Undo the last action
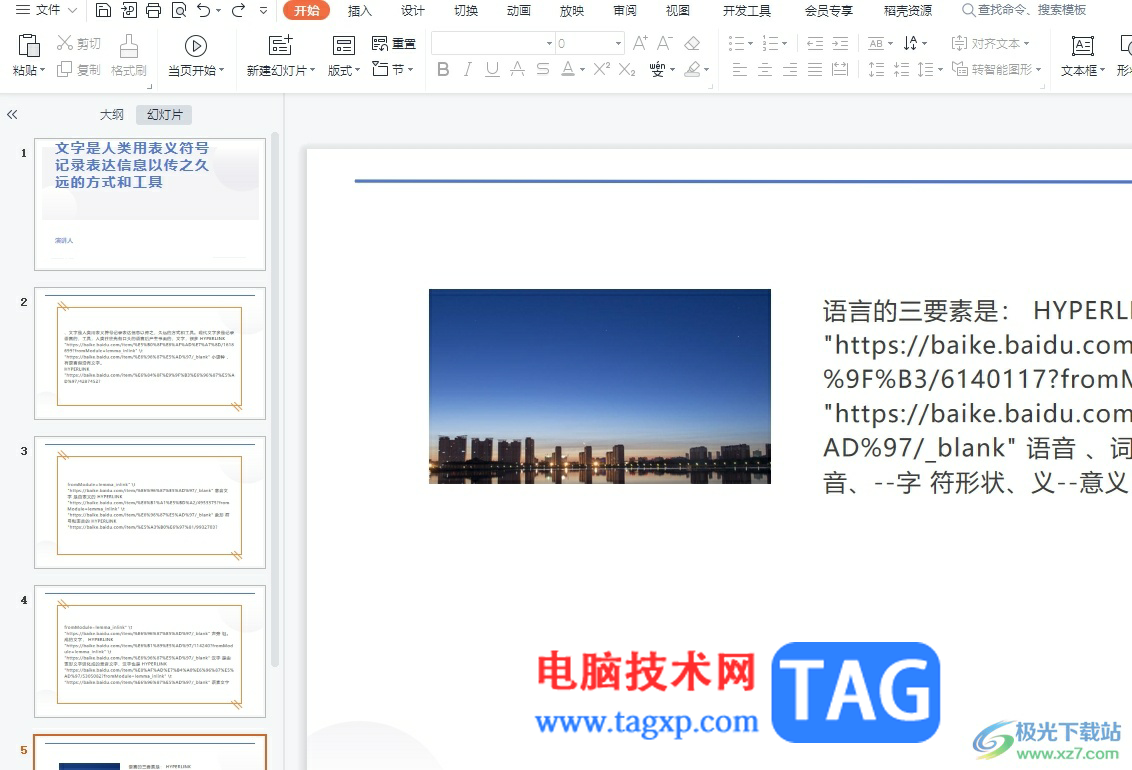This screenshot has width=1132, height=770. [204, 10]
